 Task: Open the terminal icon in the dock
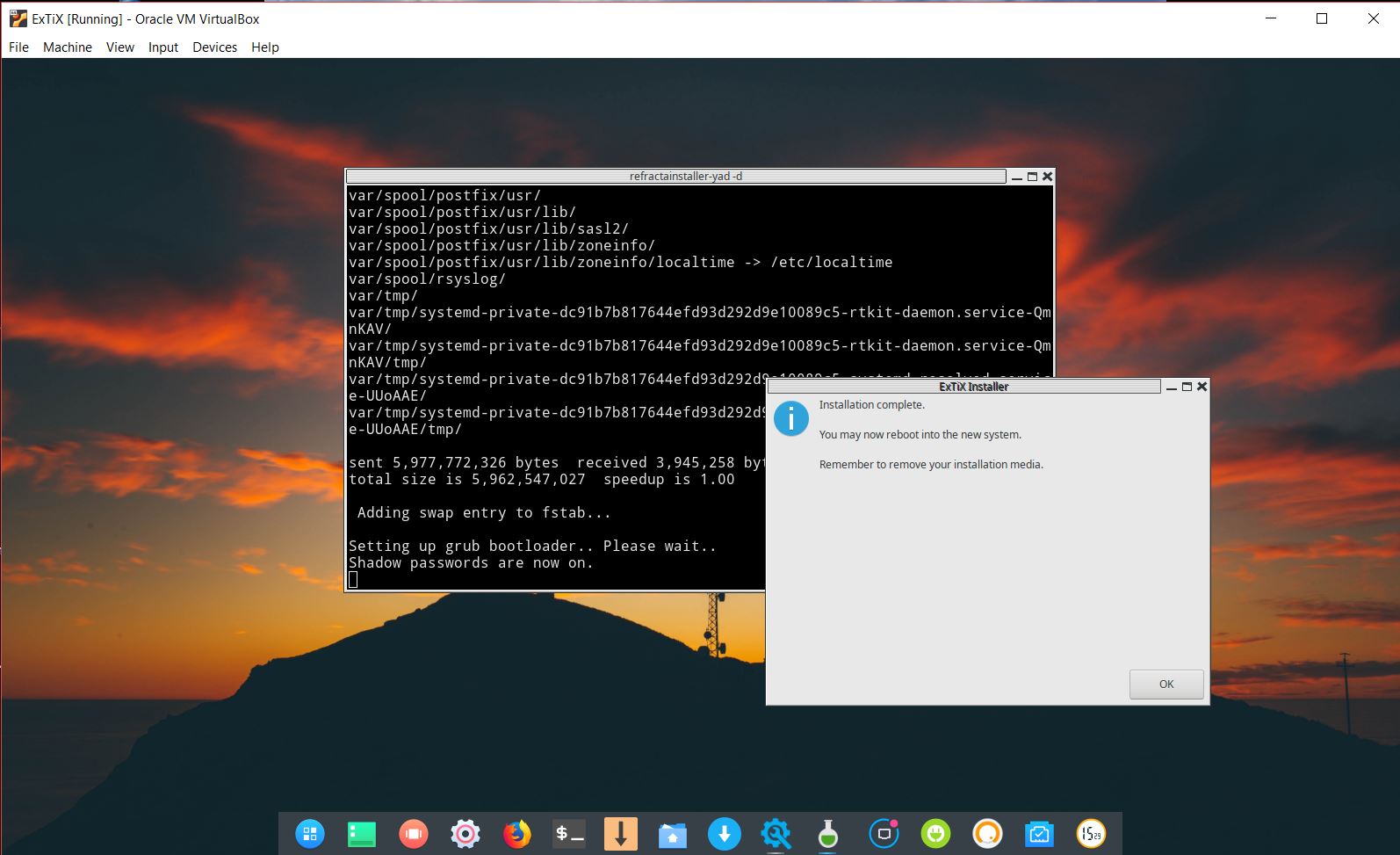(x=569, y=834)
